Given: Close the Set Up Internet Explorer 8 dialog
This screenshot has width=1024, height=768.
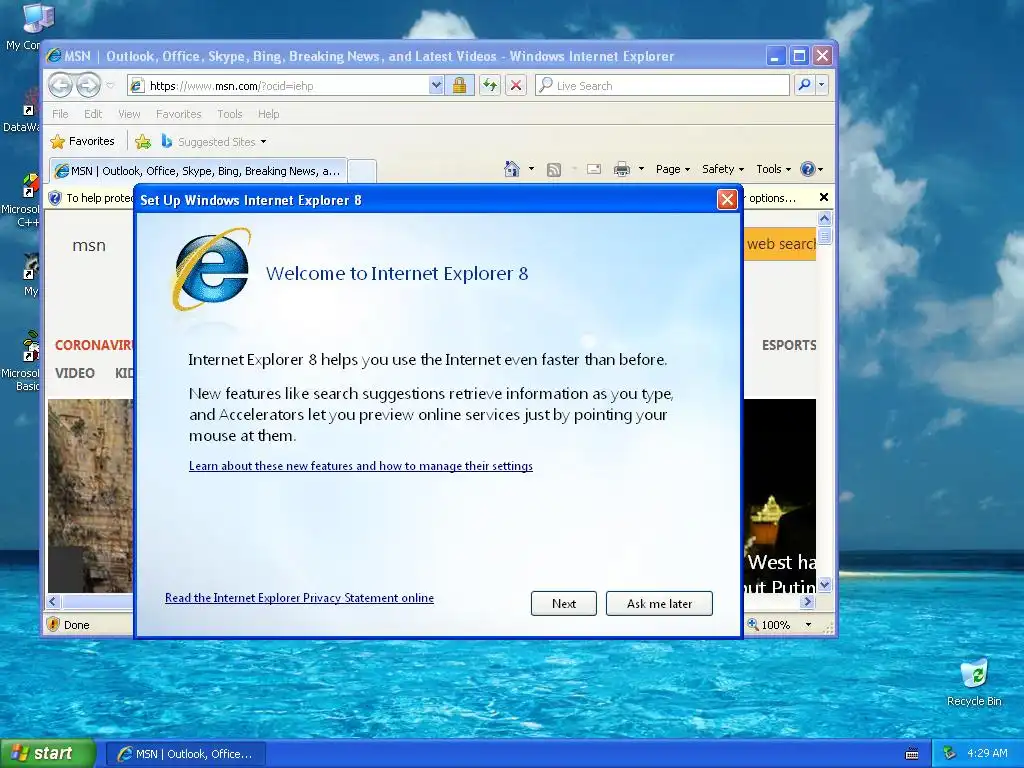Looking at the screenshot, I should tap(727, 200).
